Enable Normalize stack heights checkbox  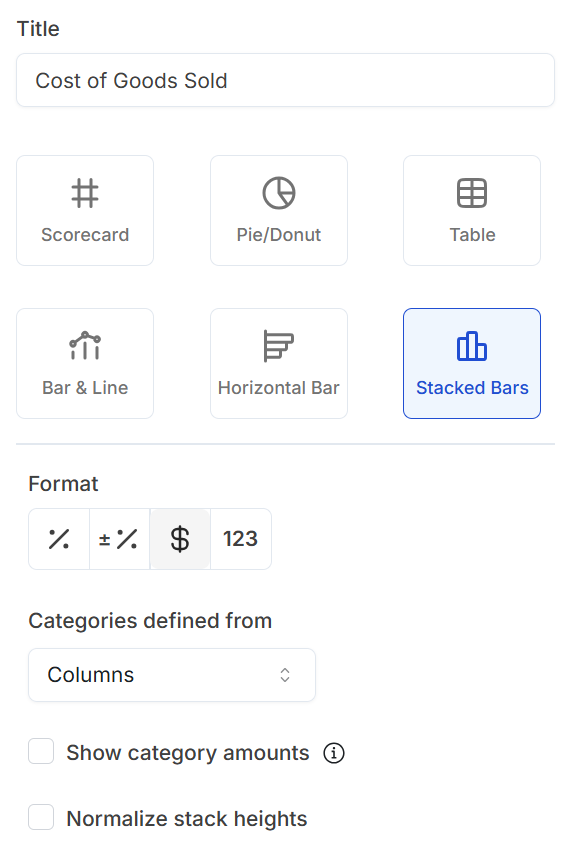point(41,817)
